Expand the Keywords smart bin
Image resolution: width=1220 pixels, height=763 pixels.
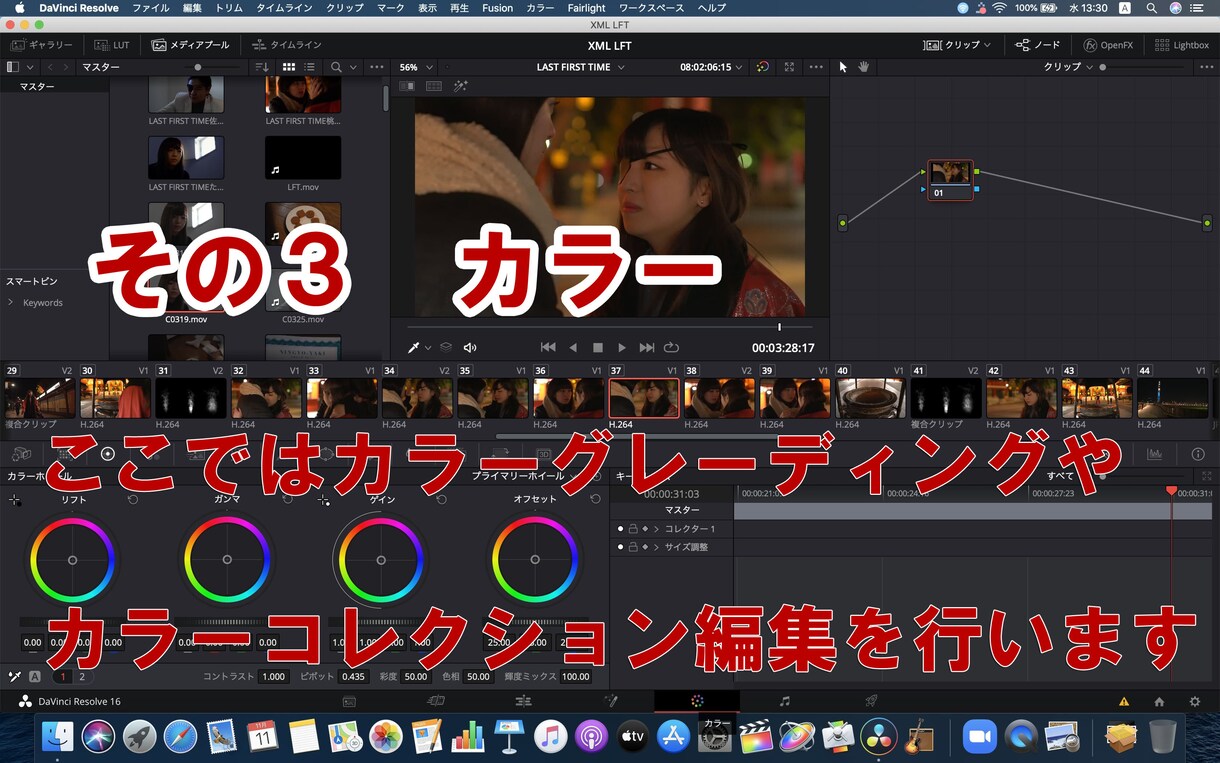tap(11, 303)
